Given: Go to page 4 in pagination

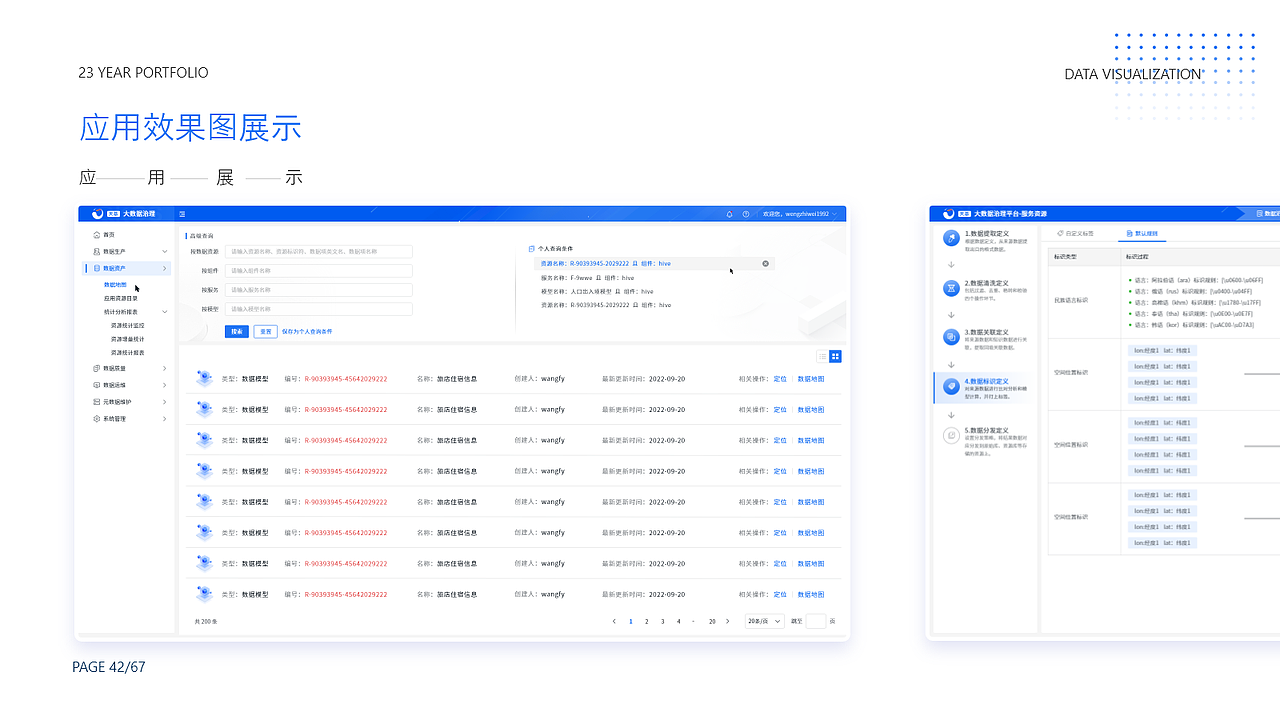Looking at the screenshot, I should (678, 621).
